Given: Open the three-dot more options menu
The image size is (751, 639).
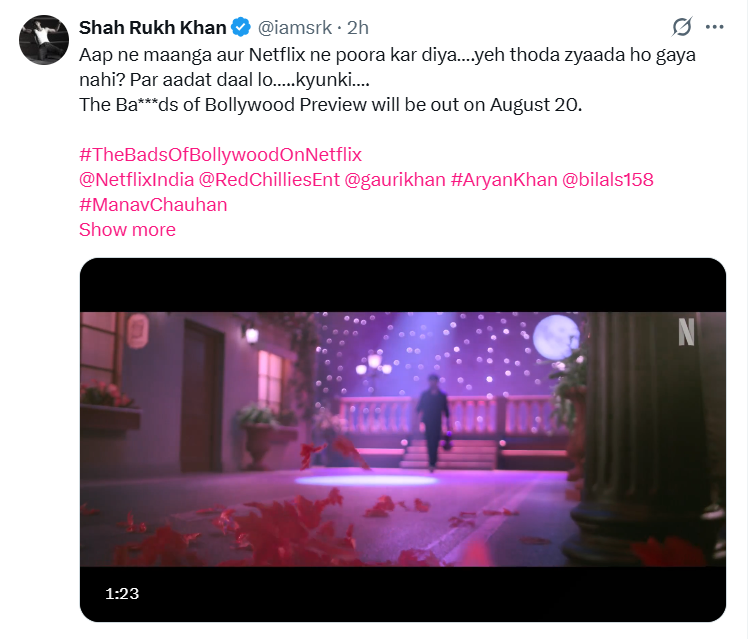Looking at the screenshot, I should [x=714, y=27].
